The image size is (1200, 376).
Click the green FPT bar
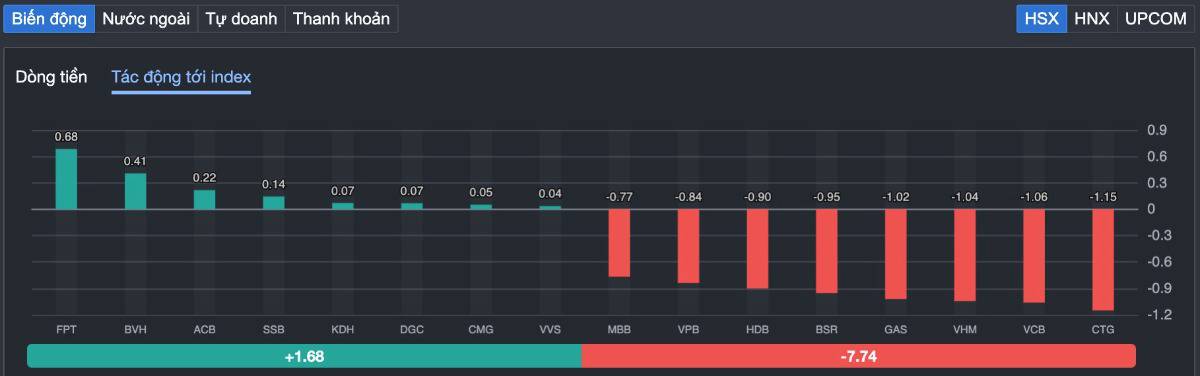(66, 179)
